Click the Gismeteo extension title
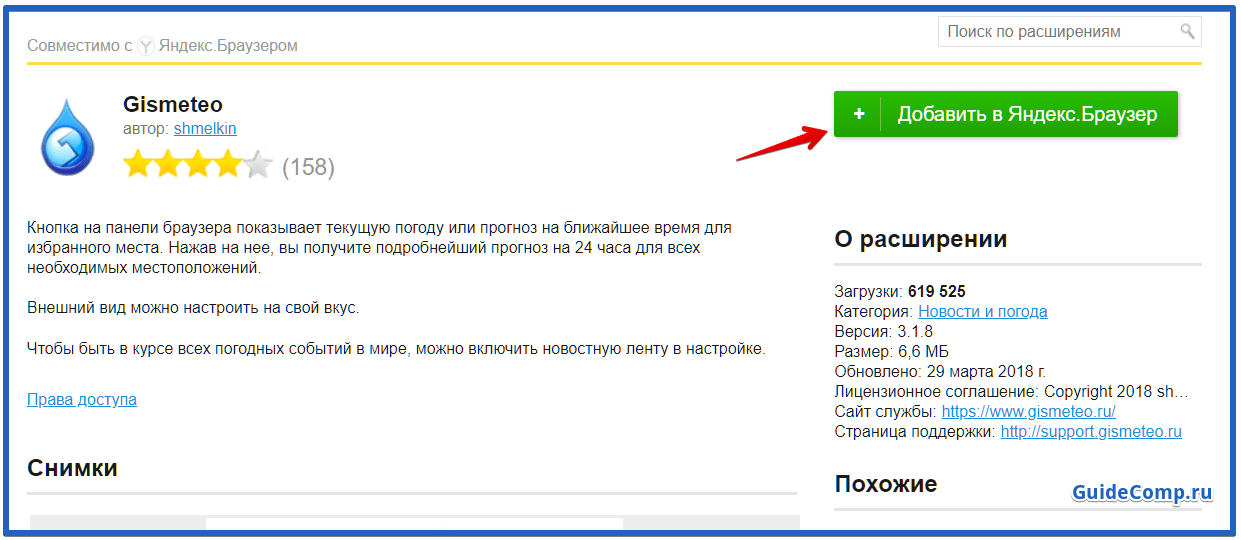The width and height of the screenshot is (1241, 540). (172, 104)
